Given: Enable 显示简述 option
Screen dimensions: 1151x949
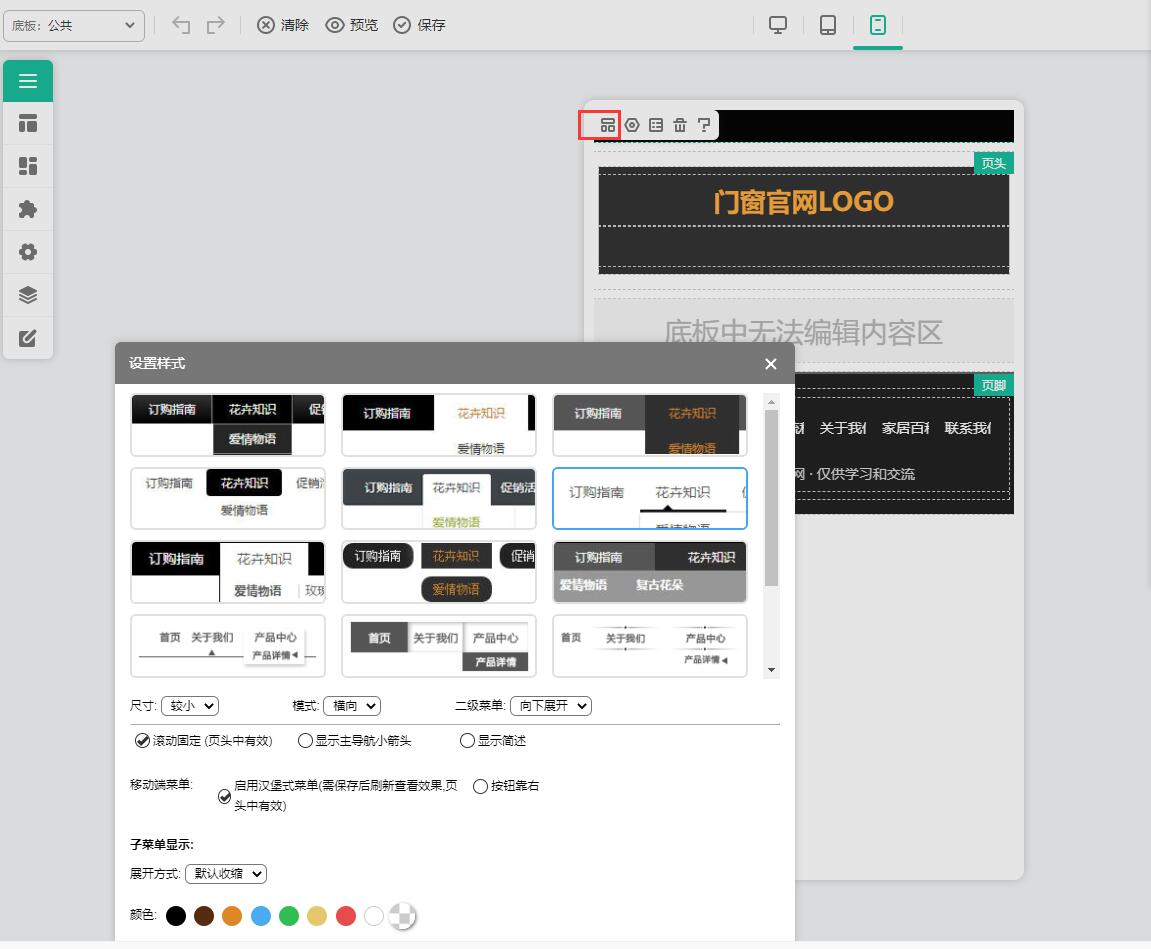Looking at the screenshot, I should [x=467, y=741].
